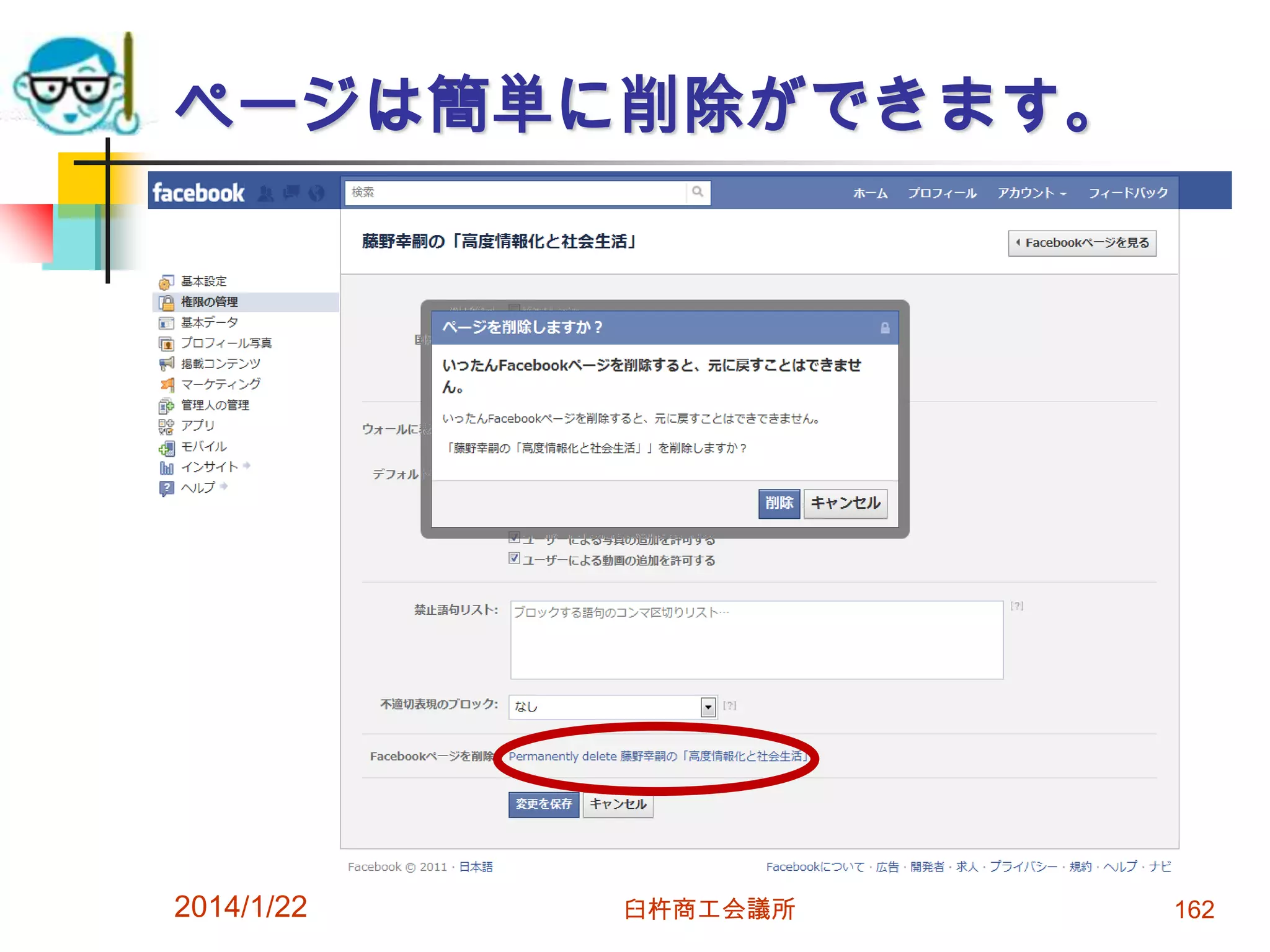Click Permanently delete page link
The image size is (1270, 952).
click(x=659, y=756)
